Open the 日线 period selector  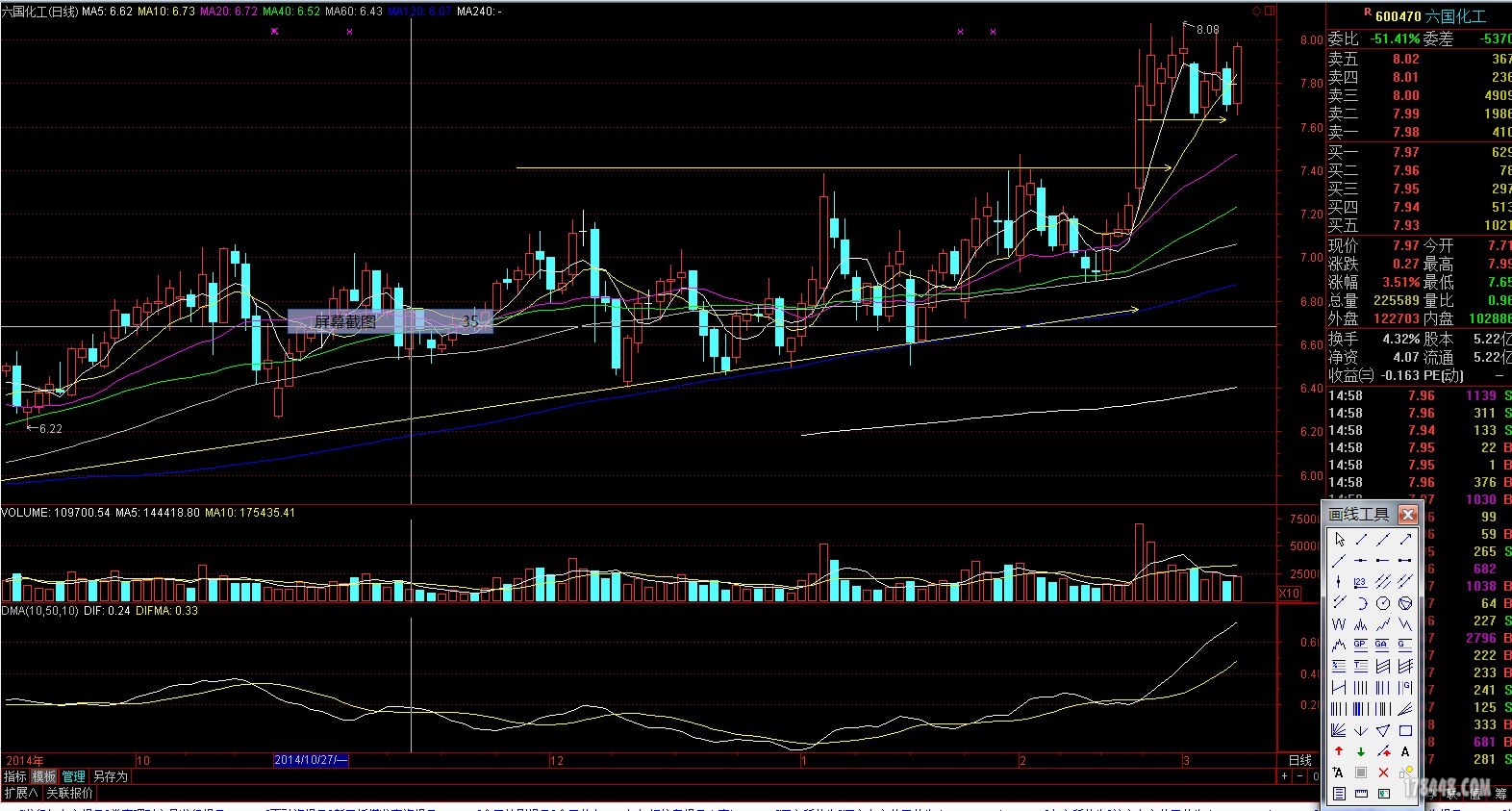point(1299,760)
